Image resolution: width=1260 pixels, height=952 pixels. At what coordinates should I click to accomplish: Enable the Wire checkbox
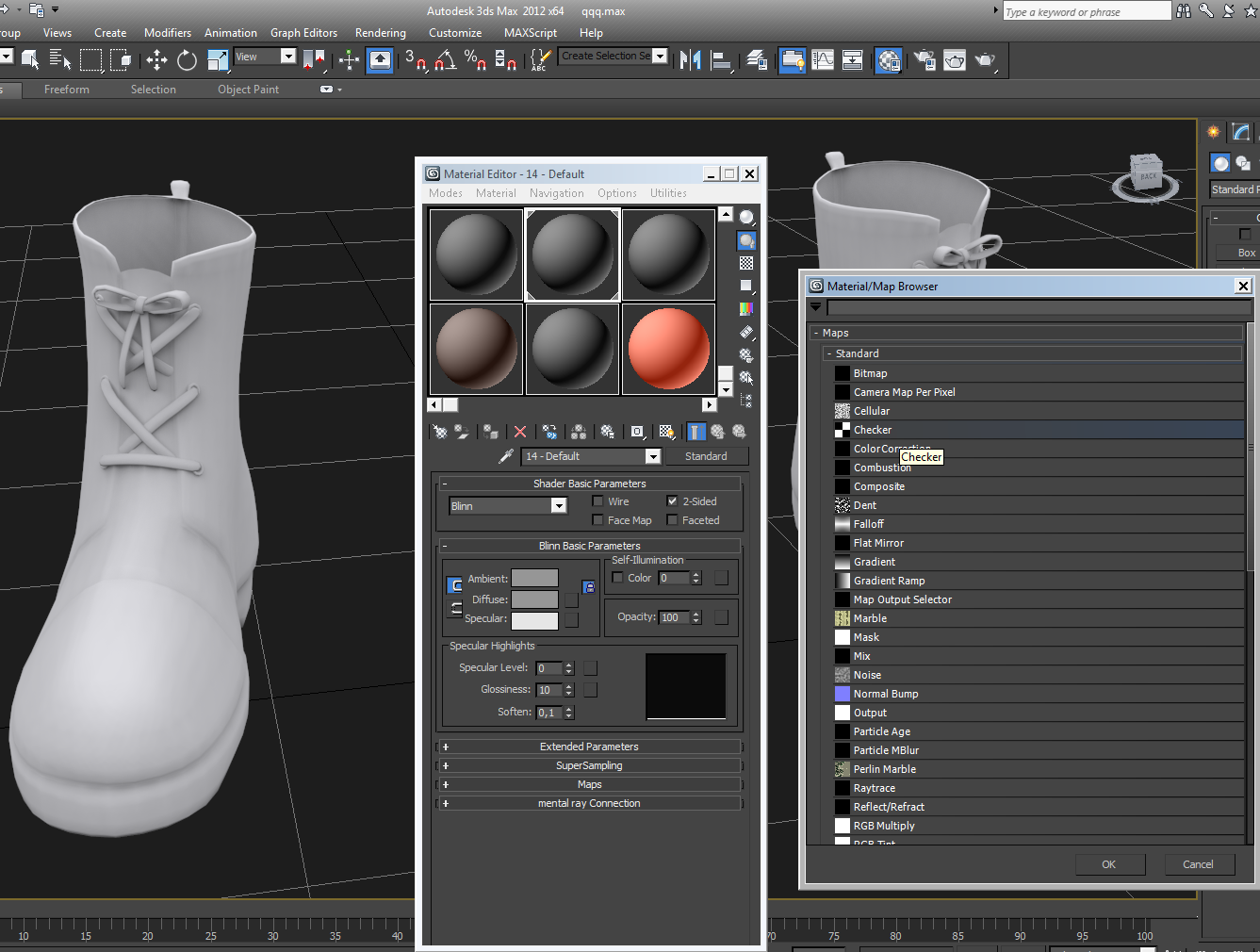(597, 501)
